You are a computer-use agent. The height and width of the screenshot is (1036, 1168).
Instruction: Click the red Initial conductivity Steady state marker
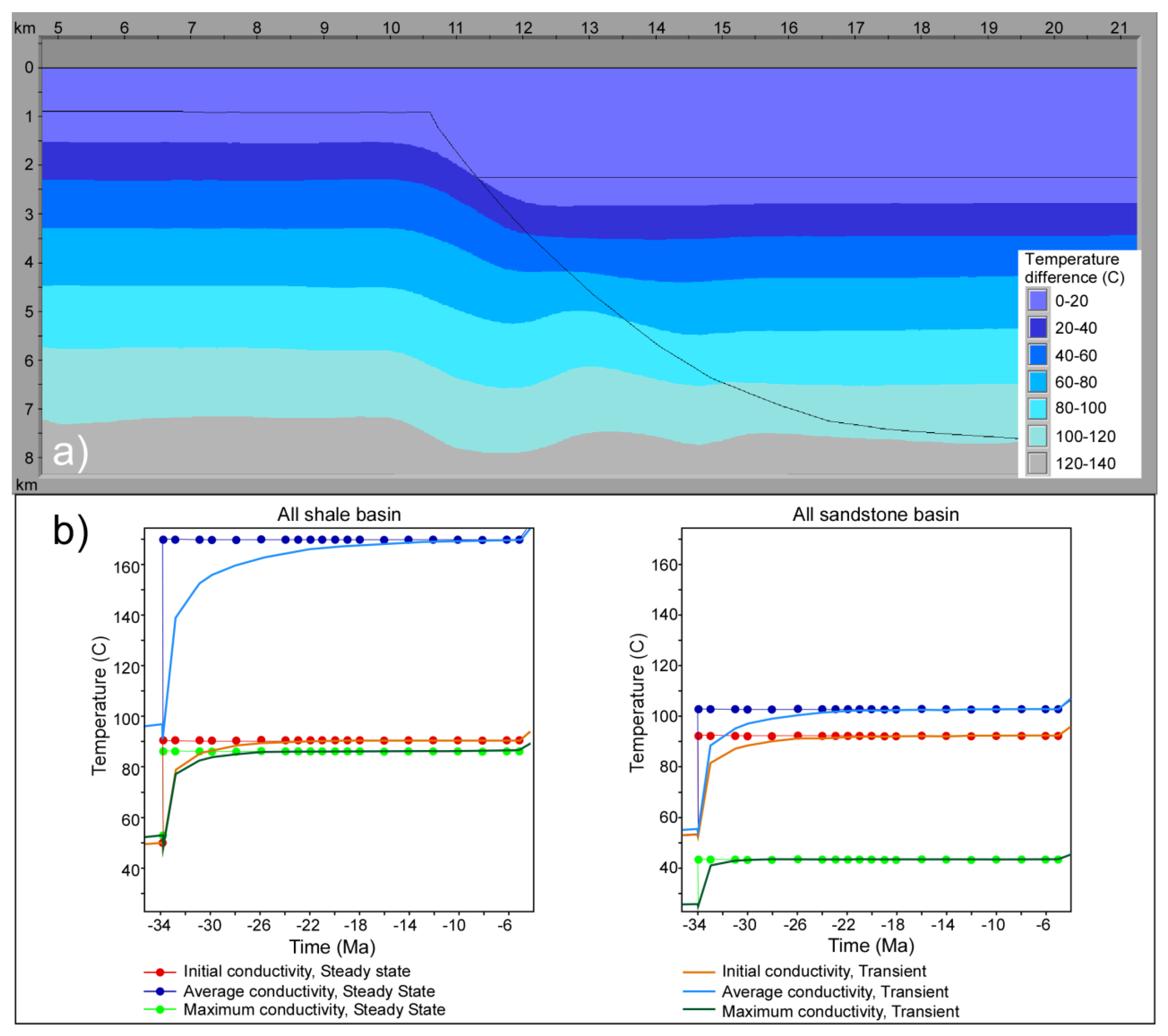160,971
